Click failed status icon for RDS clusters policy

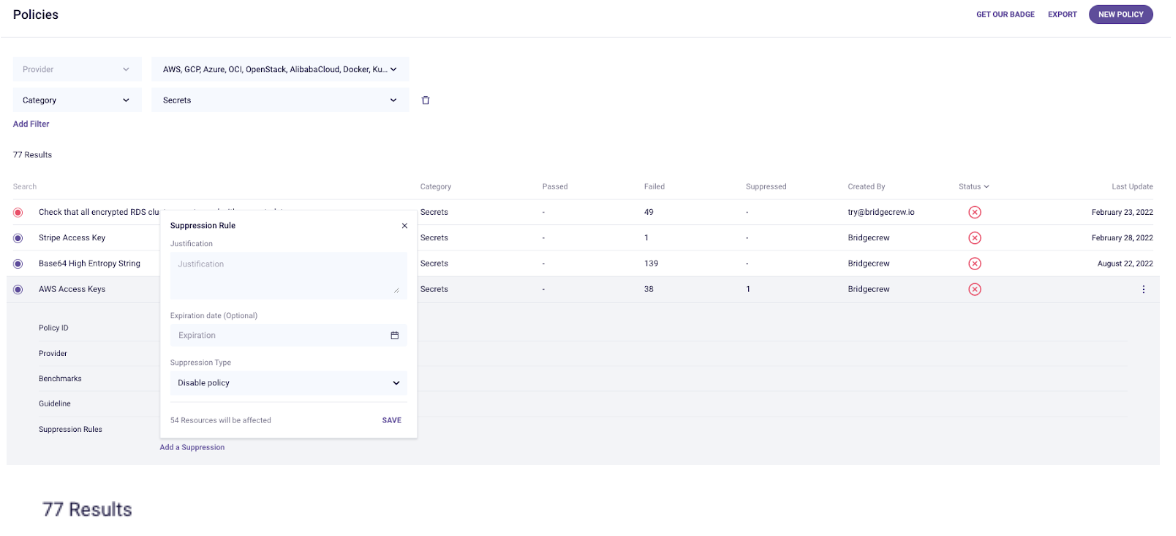click(974, 212)
